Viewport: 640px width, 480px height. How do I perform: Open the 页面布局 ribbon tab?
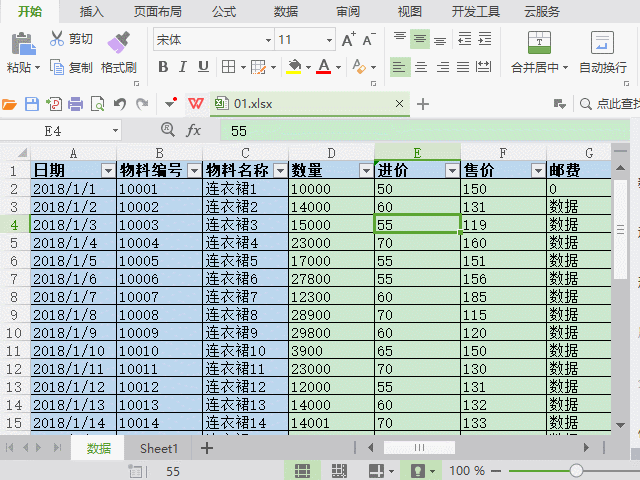tap(158, 11)
